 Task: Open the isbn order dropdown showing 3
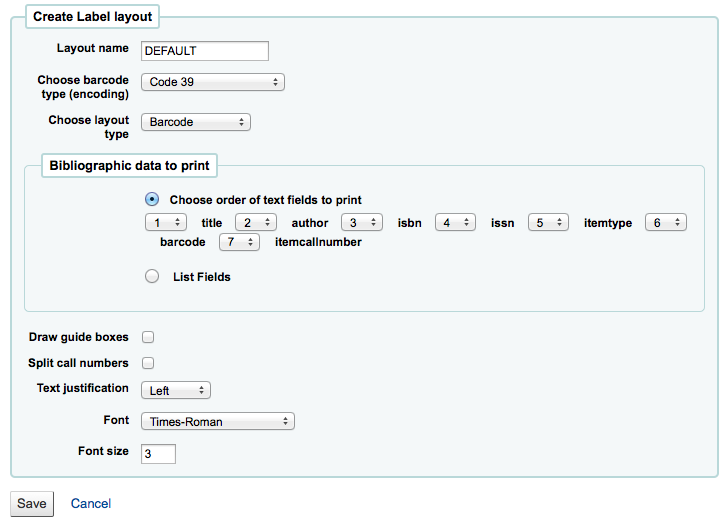(362, 223)
